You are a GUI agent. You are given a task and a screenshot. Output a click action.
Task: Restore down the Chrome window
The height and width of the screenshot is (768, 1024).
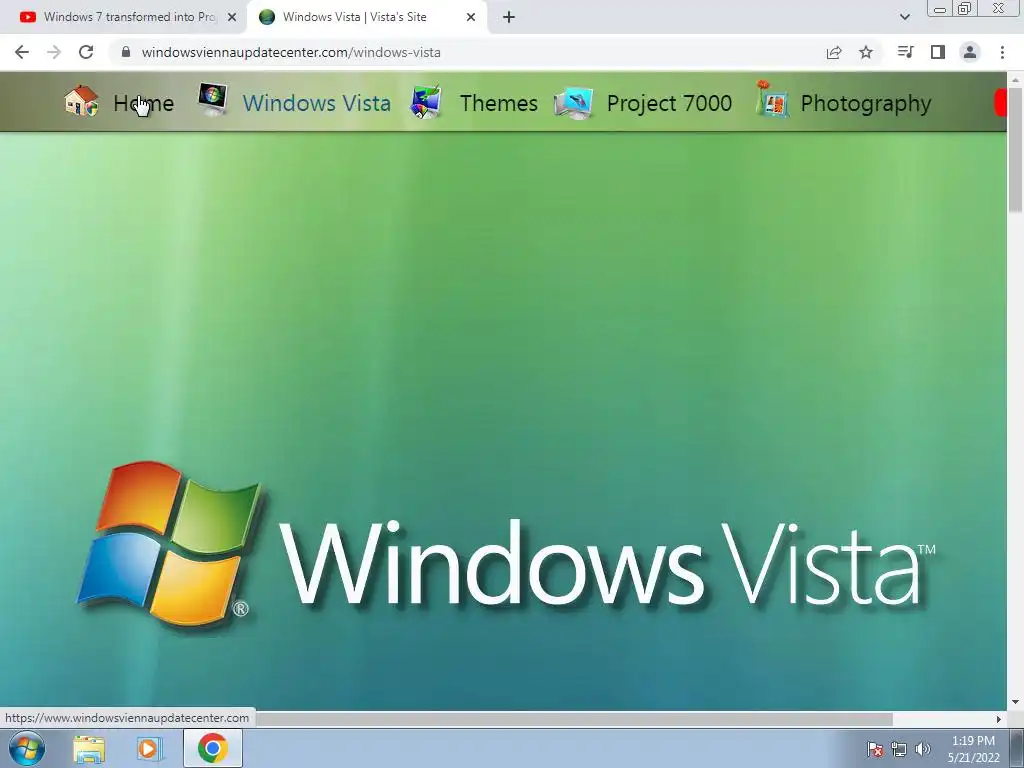(964, 9)
